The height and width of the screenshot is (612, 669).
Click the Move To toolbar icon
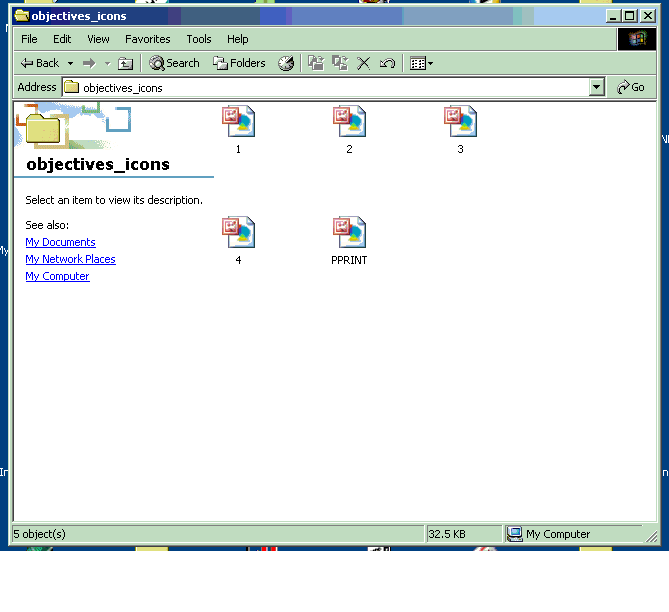316,63
